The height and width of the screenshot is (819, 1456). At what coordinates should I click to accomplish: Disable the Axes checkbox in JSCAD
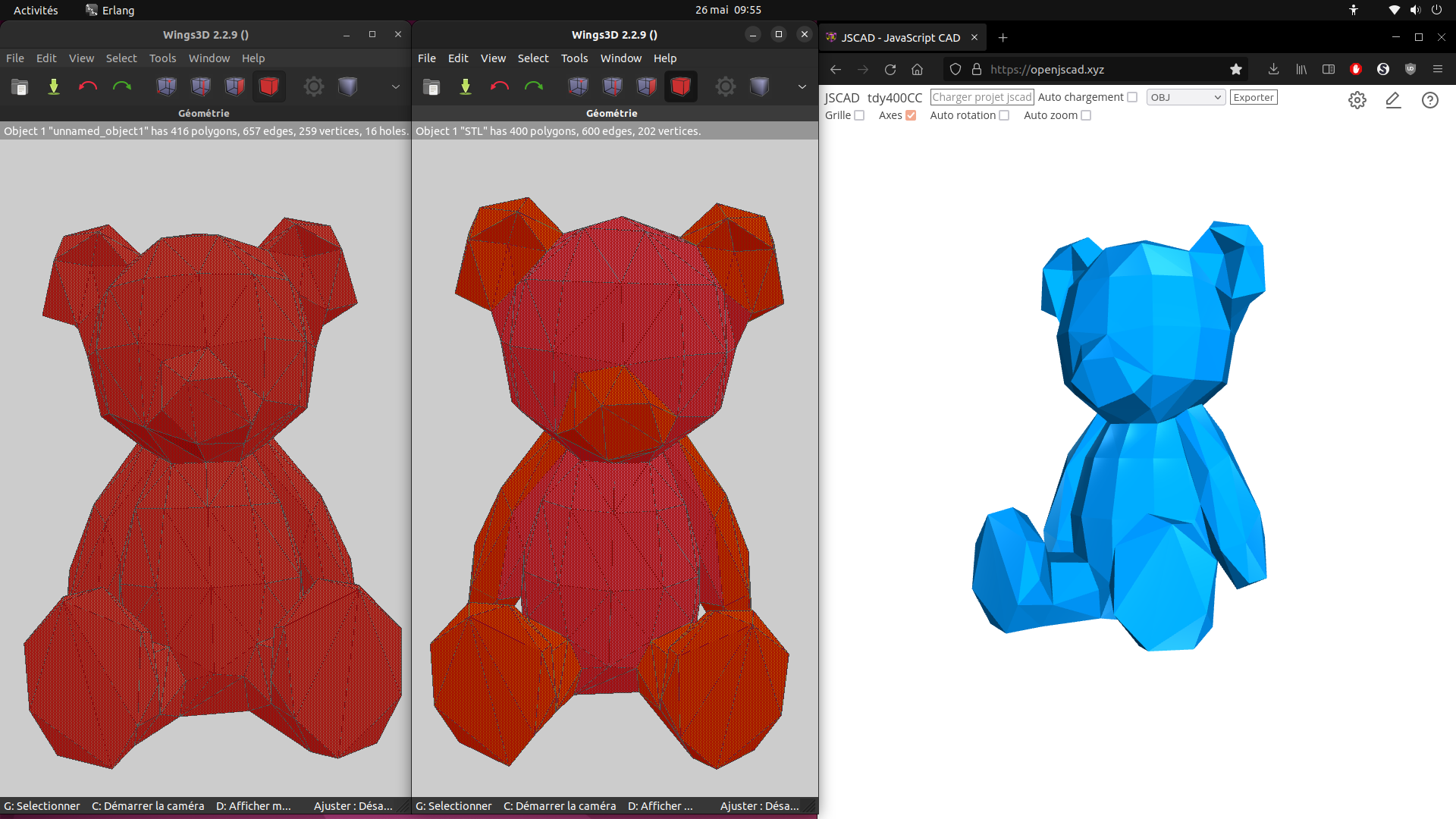[911, 115]
